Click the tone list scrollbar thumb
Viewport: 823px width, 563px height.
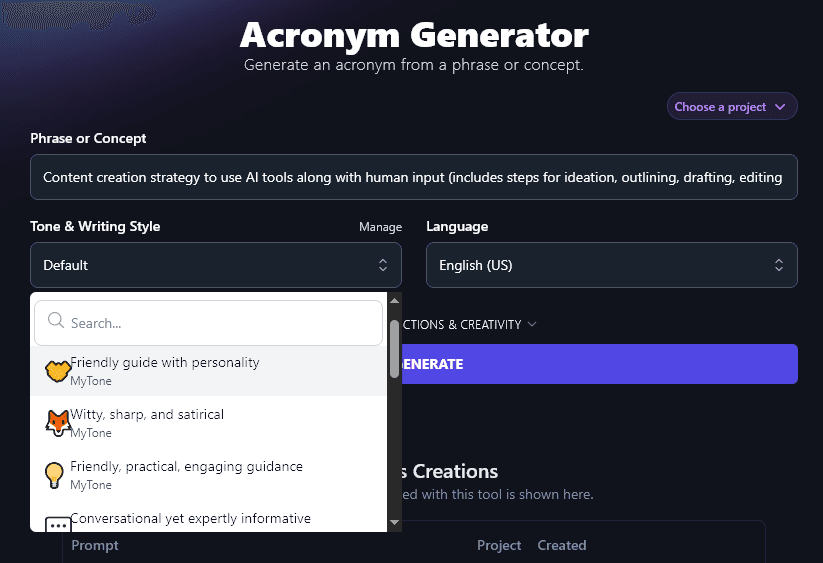[x=394, y=350]
